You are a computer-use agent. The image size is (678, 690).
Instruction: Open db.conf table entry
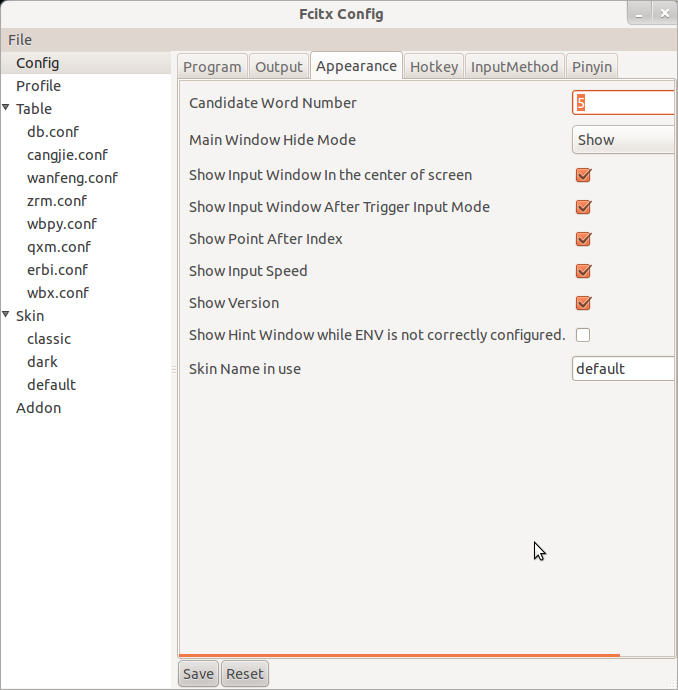click(53, 132)
